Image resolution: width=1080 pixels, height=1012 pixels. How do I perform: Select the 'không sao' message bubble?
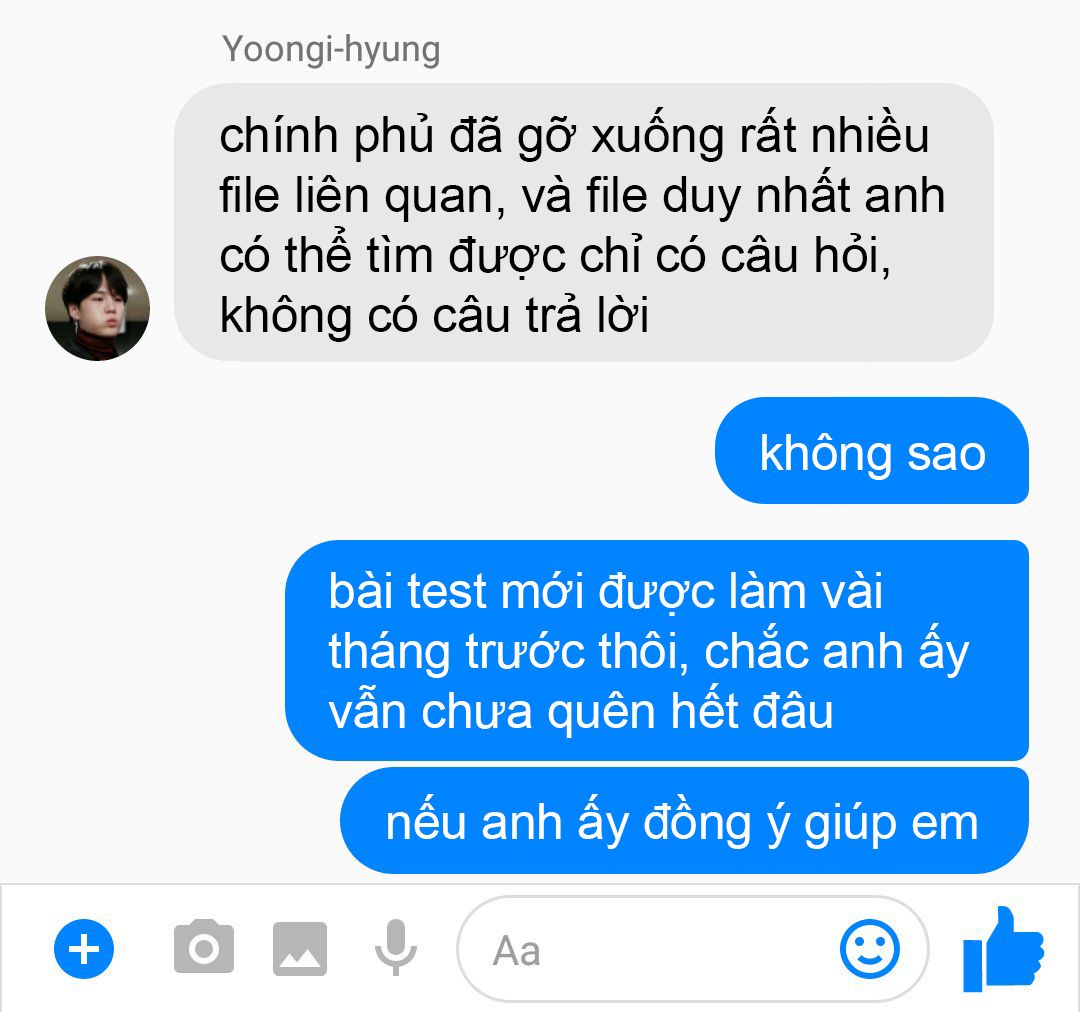[872, 451]
